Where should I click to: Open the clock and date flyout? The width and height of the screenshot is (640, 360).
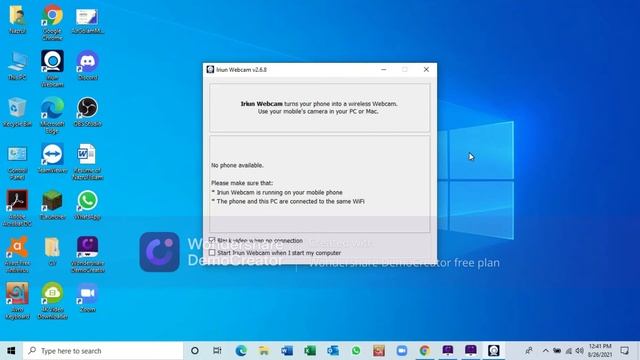tap(600, 351)
